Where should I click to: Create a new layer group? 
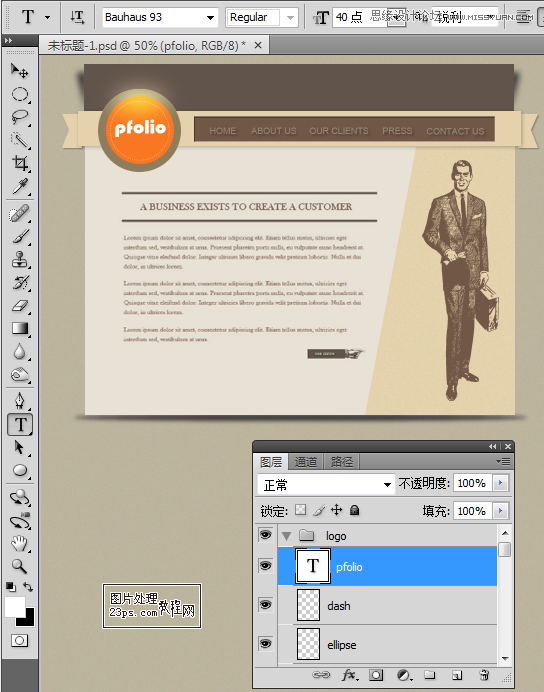pos(430,675)
